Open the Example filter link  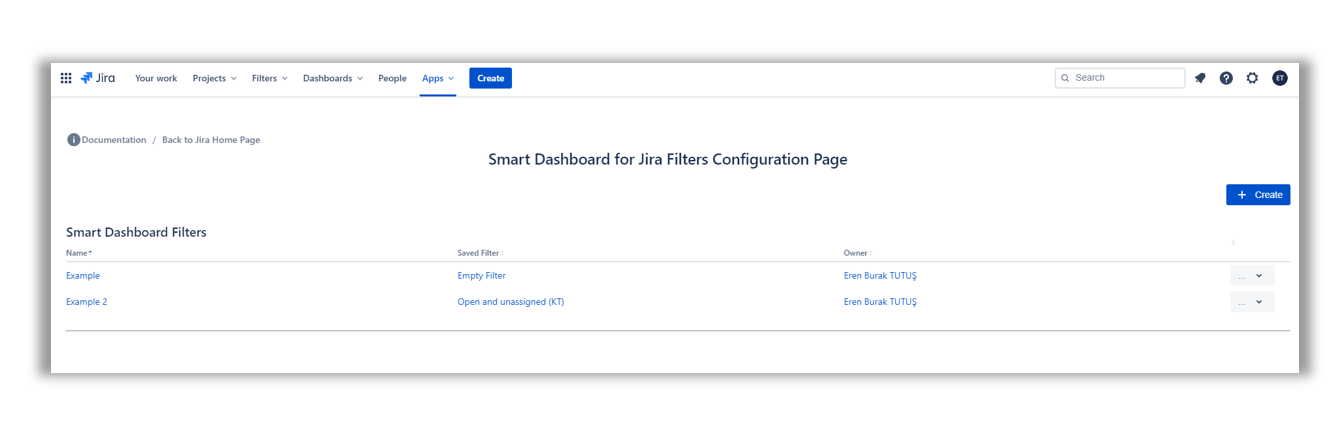click(x=83, y=276)
